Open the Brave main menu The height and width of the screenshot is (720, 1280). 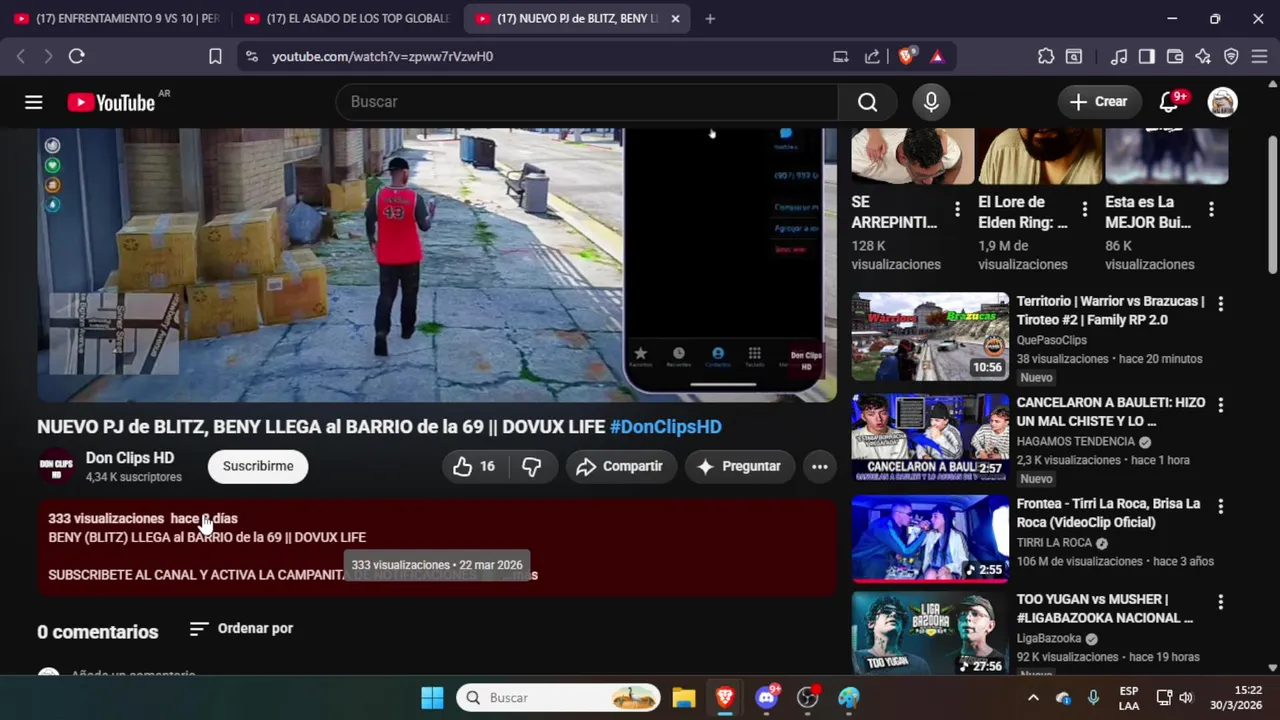1259,57
